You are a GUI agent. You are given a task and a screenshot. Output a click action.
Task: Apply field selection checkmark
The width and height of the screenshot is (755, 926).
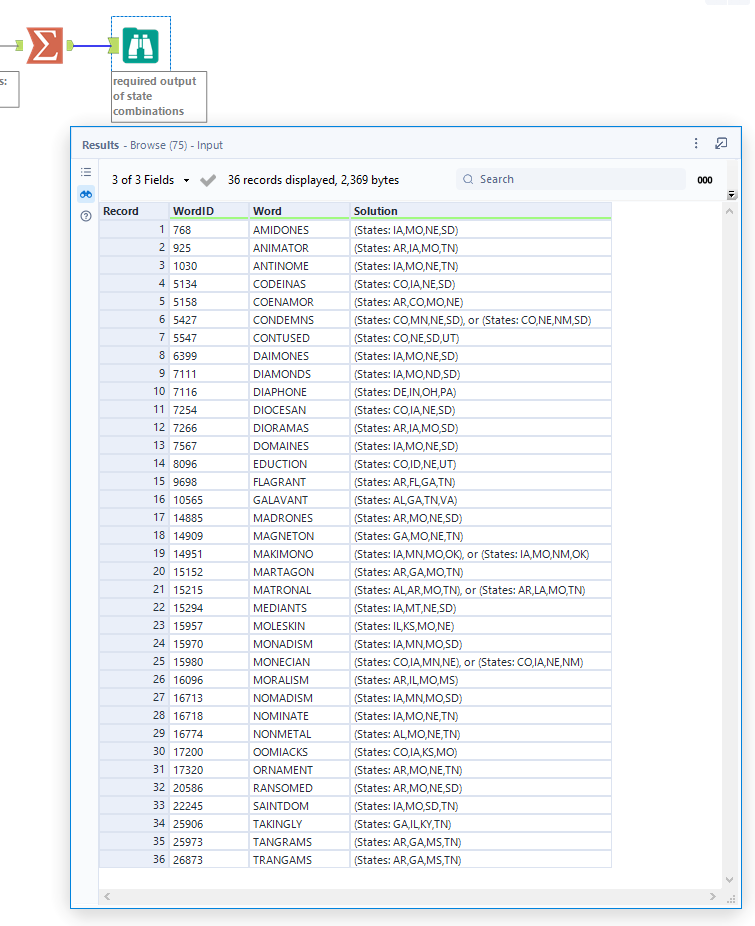(208, 180)
